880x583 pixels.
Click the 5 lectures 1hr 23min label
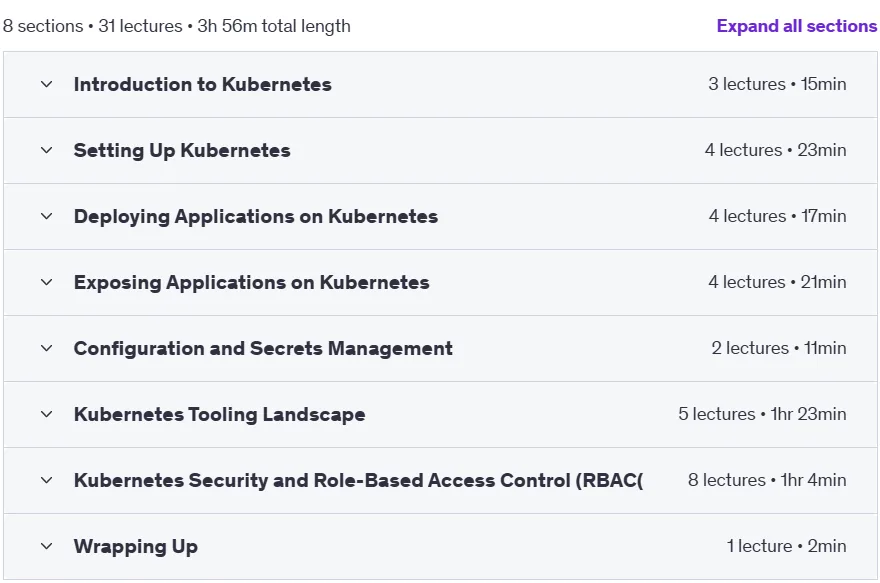pyautogui.click(x=762, y=414)
